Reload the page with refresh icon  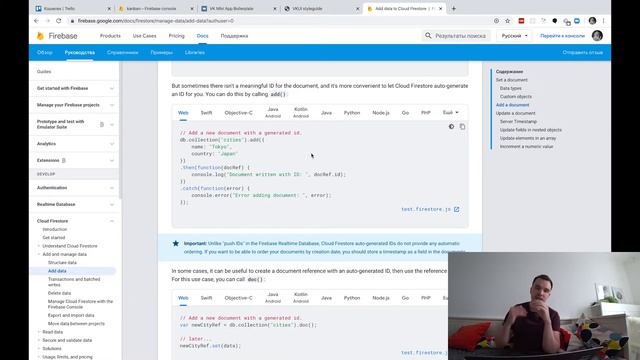click(x=59, y=21)
